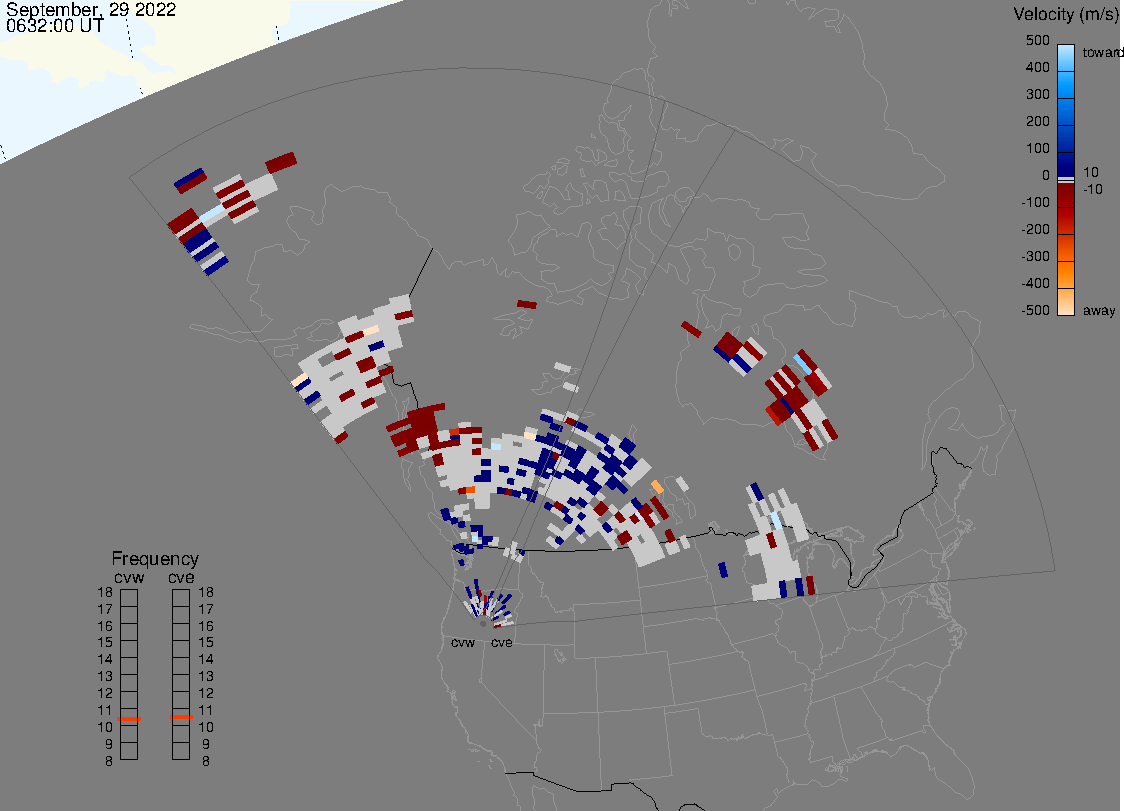The width and height of the screenshot is (1124, 811).
Task: Select the '-300' velocity scale label
Action: (x=1036, y=257)
